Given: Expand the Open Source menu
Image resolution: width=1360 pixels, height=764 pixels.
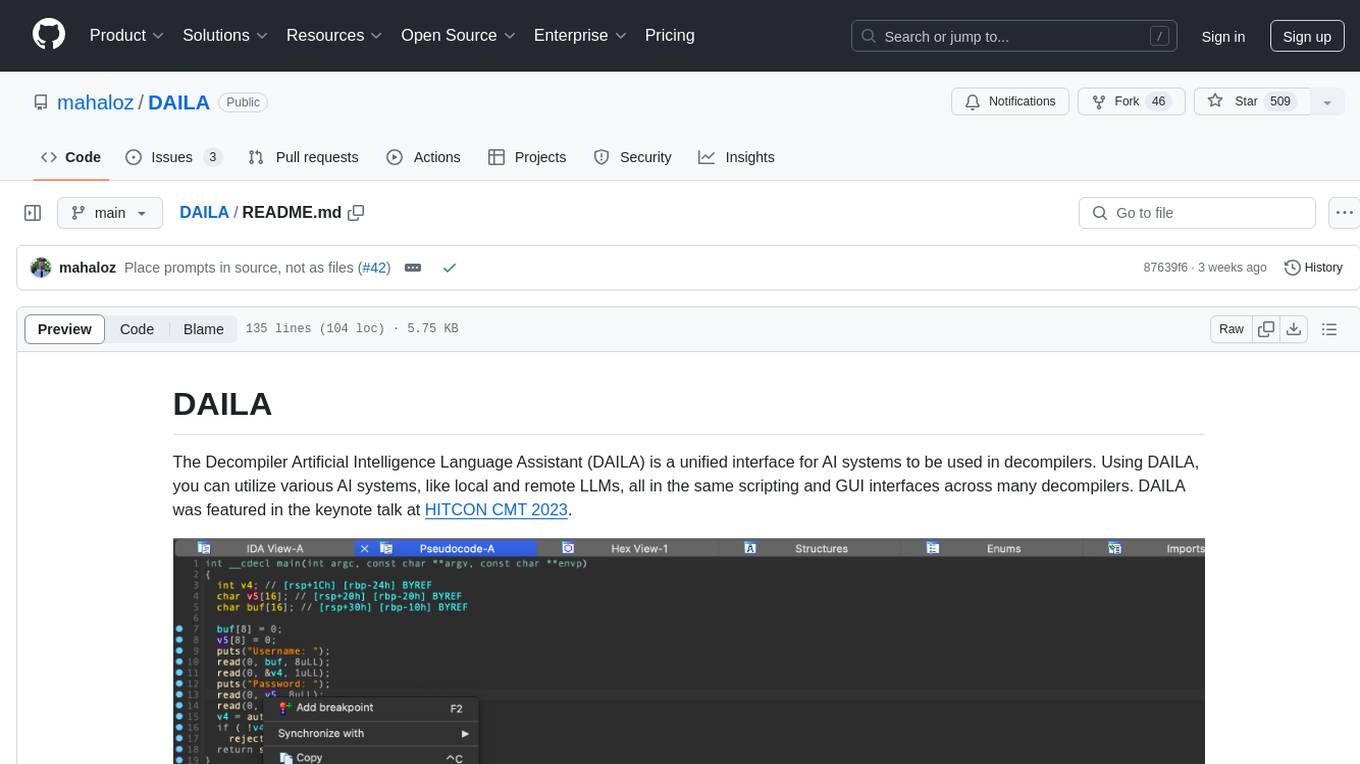Looking at the screenshot, I should 458,35.
